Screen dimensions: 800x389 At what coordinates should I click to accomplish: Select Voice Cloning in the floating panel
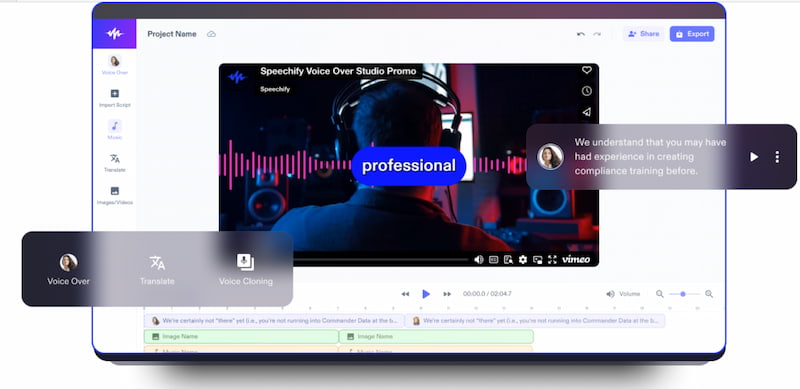pos(245,269)
